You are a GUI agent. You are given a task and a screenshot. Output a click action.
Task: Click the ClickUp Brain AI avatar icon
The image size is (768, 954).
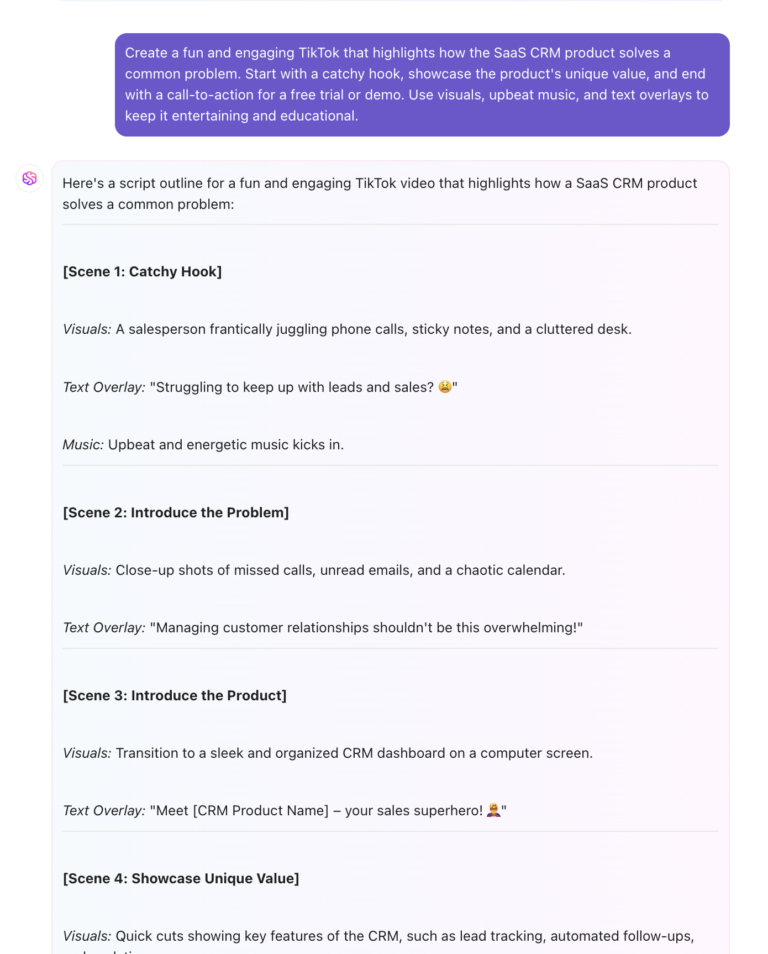point(29,178)
